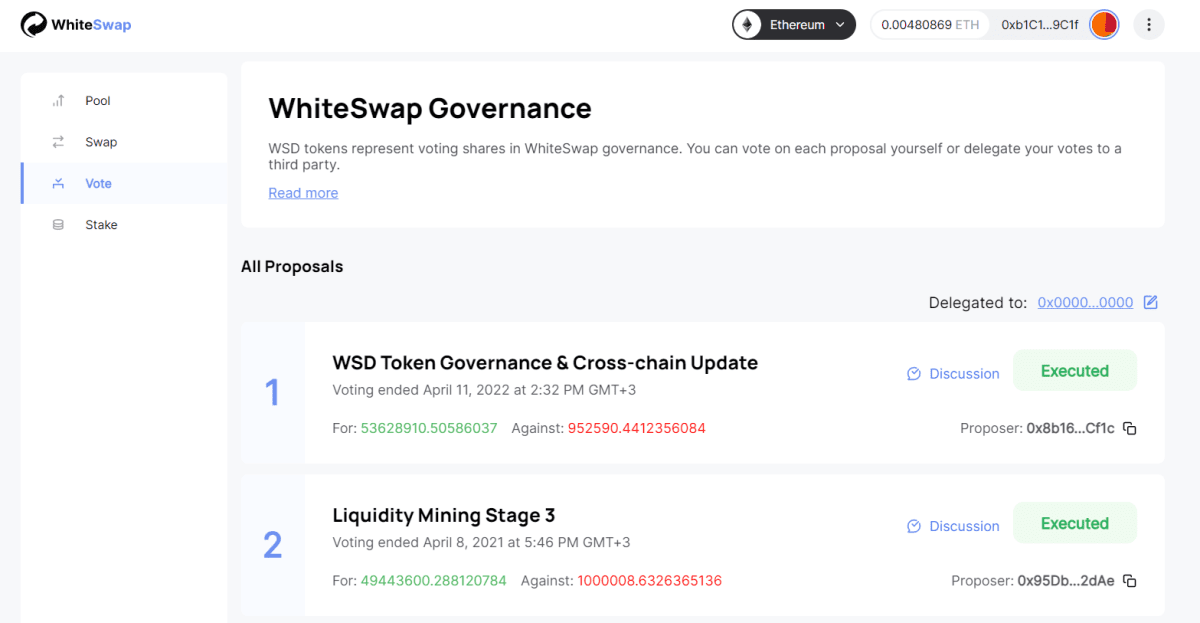
Task: Click the Stake database icon
Action: coord(59,225)
